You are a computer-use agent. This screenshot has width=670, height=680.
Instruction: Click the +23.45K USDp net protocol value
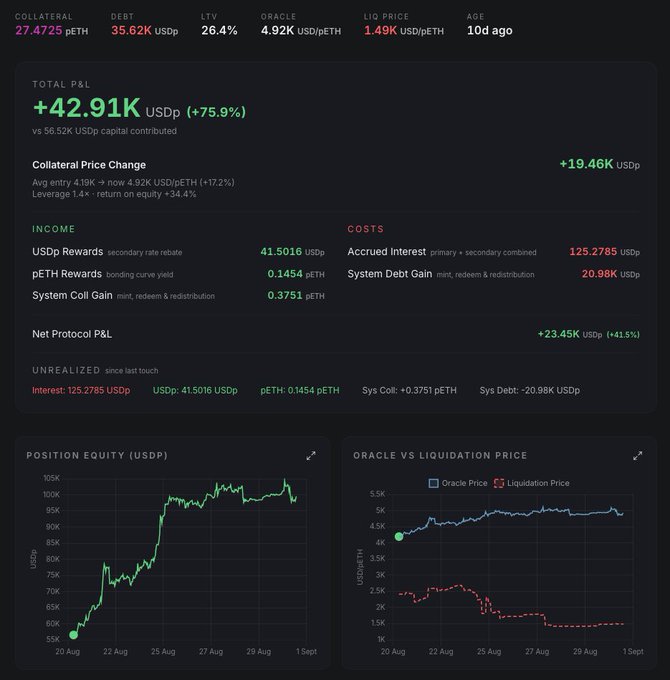point(570,334)
